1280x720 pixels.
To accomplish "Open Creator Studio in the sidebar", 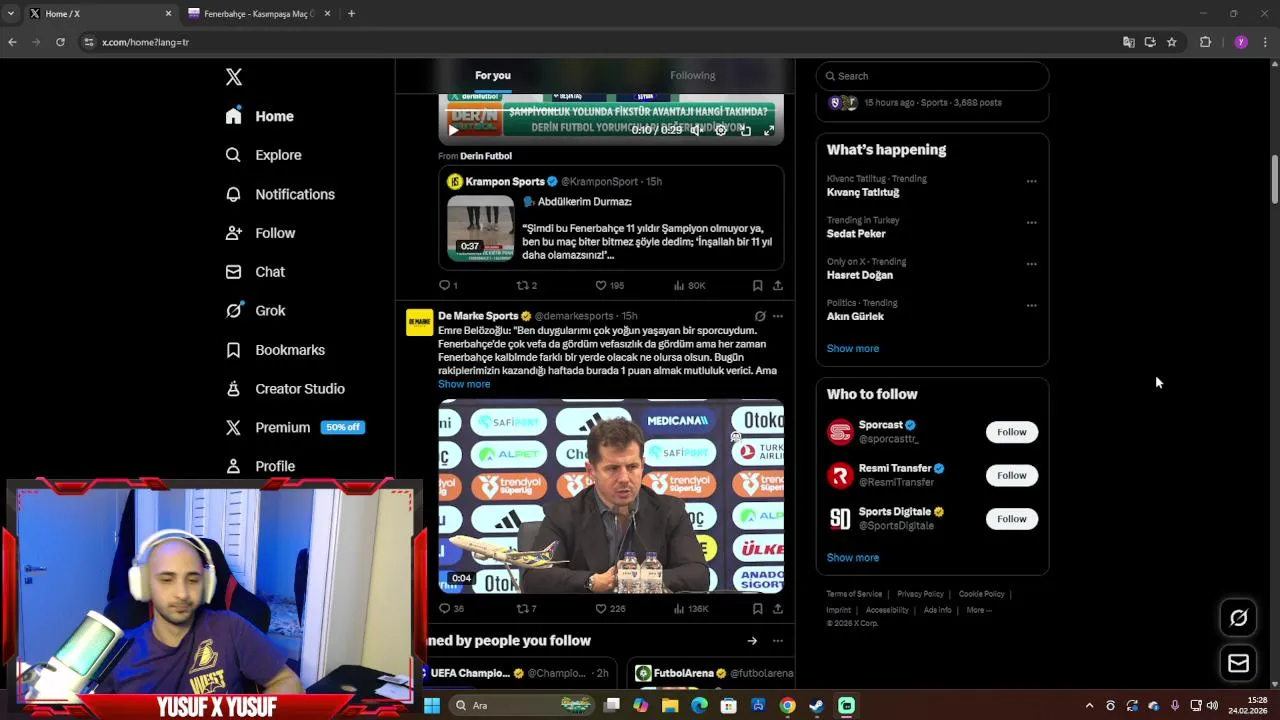I will (285, 389).
